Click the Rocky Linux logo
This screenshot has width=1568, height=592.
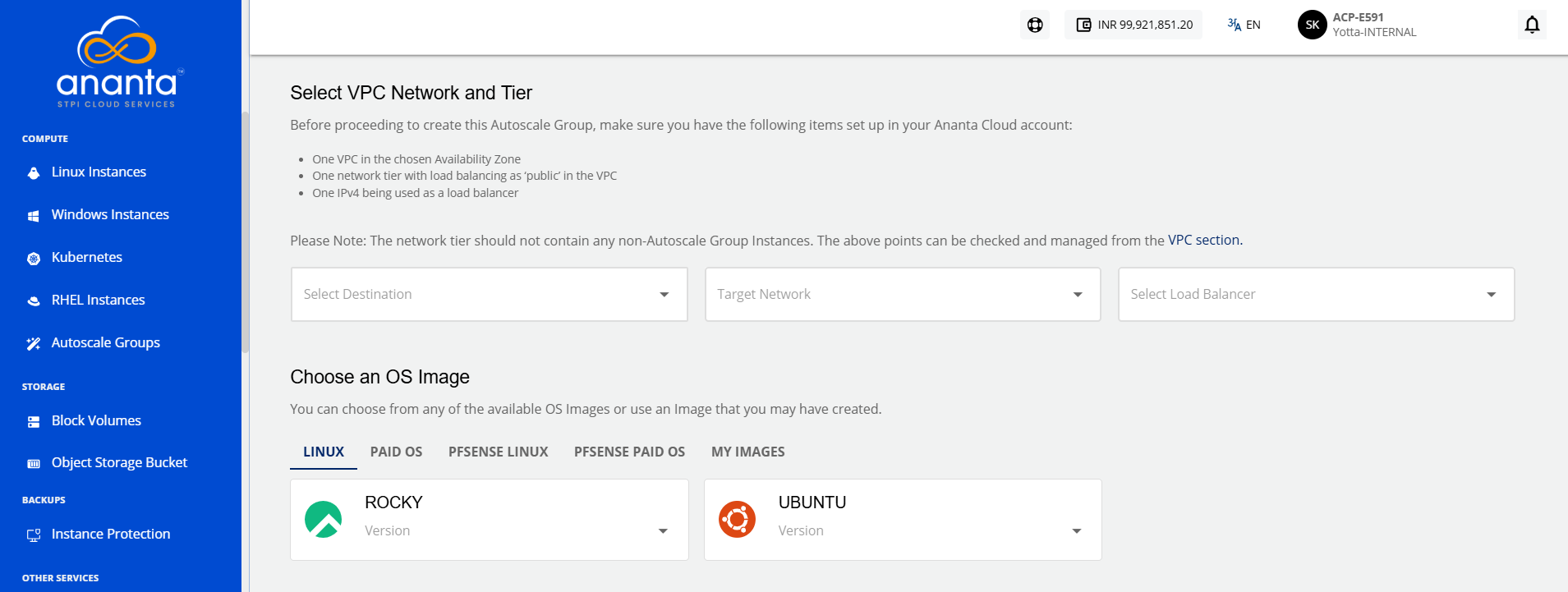(x=324, y=519)
